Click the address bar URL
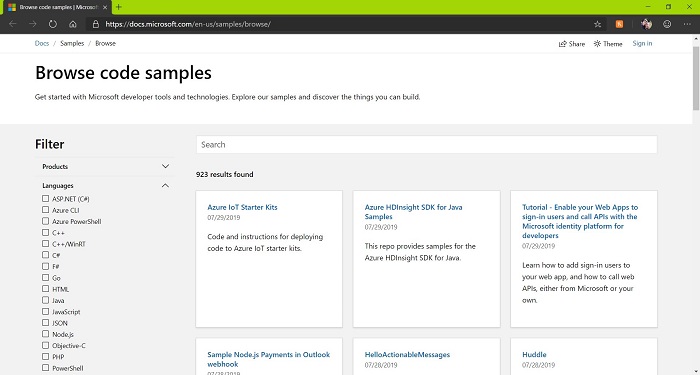The height and width of the screenshot is (375, 700). click(188, 24)
